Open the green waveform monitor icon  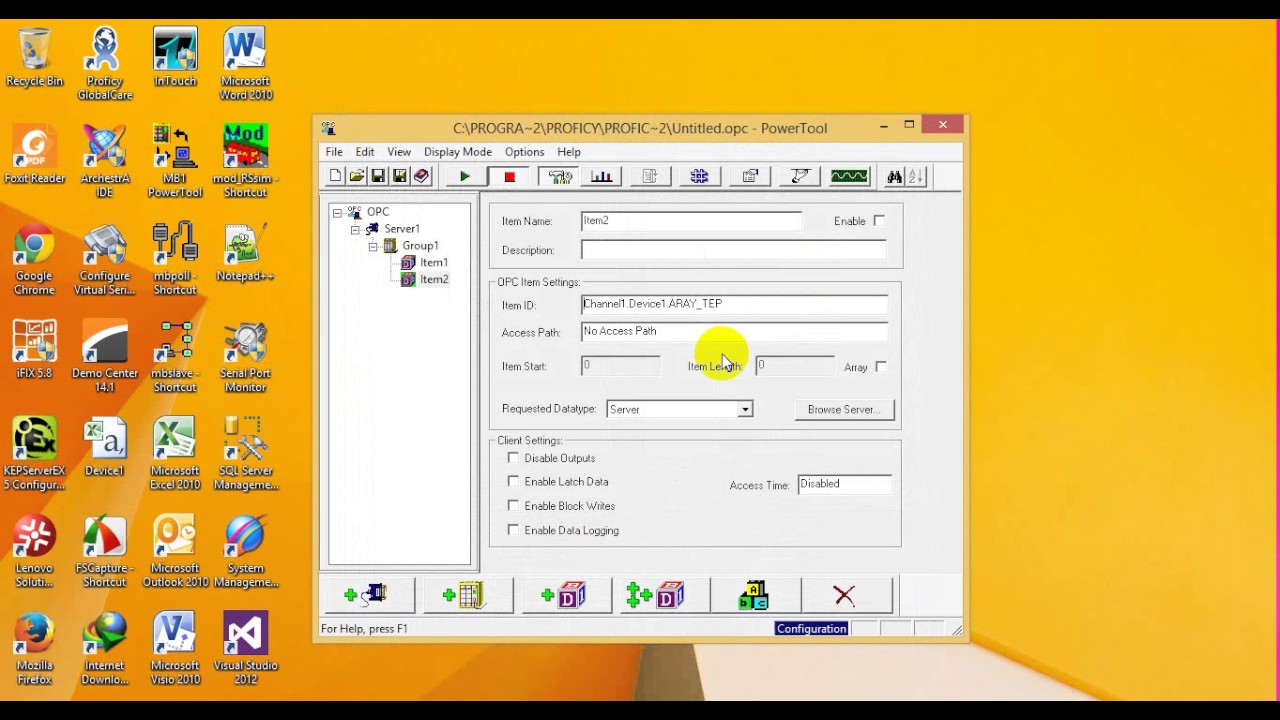coord(849,177)
